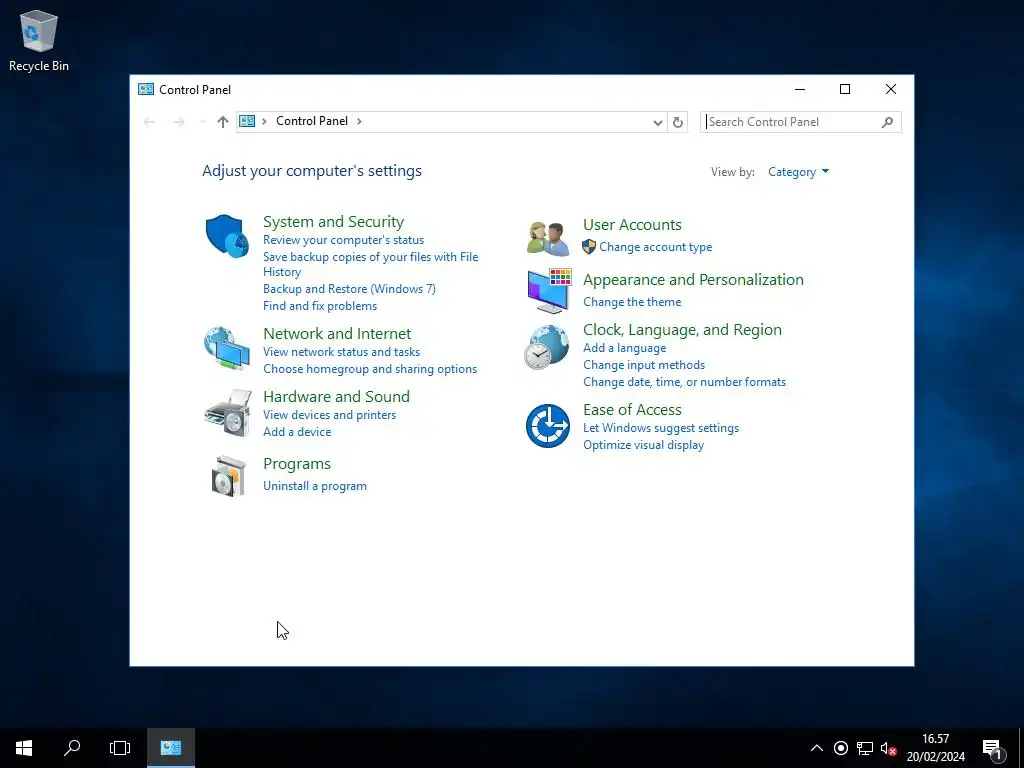Open Clock, Language, and Region heading
This screenshot has height=768, width=1024.
pos(682,330)
